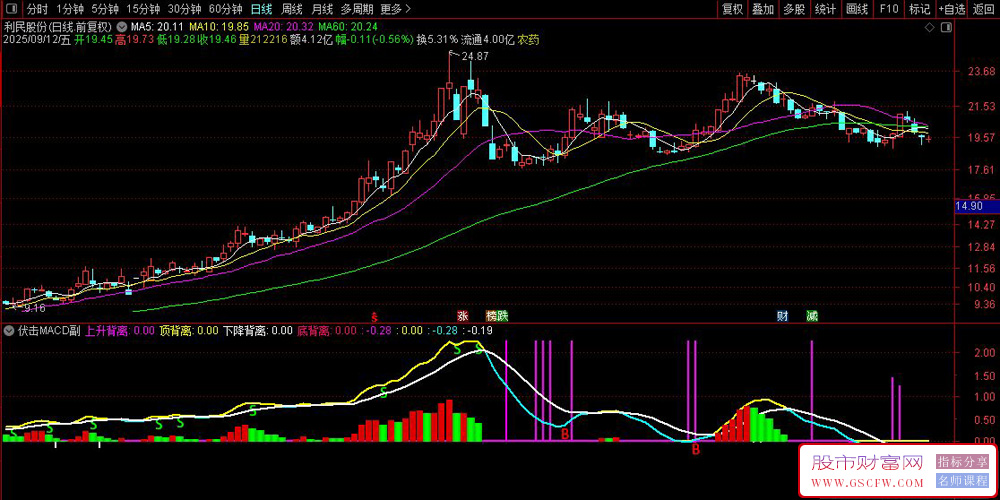The image size is (1000, 500).
Task: Click the 榜 event tag under the chart
Action: pyautogui.click(x=491, y=316)
